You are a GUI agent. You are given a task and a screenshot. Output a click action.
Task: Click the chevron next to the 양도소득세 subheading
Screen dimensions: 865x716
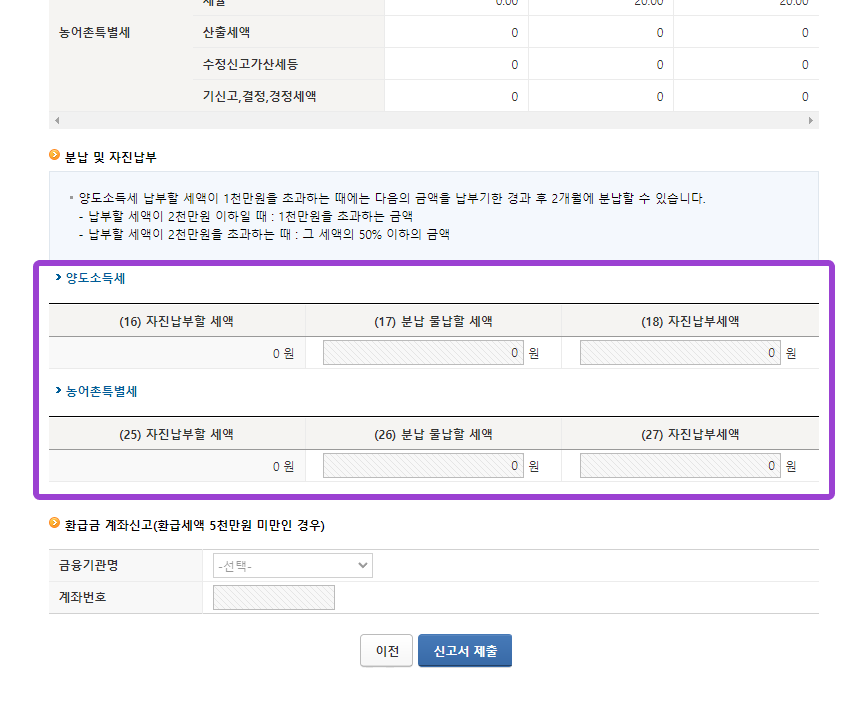[57, 278]
